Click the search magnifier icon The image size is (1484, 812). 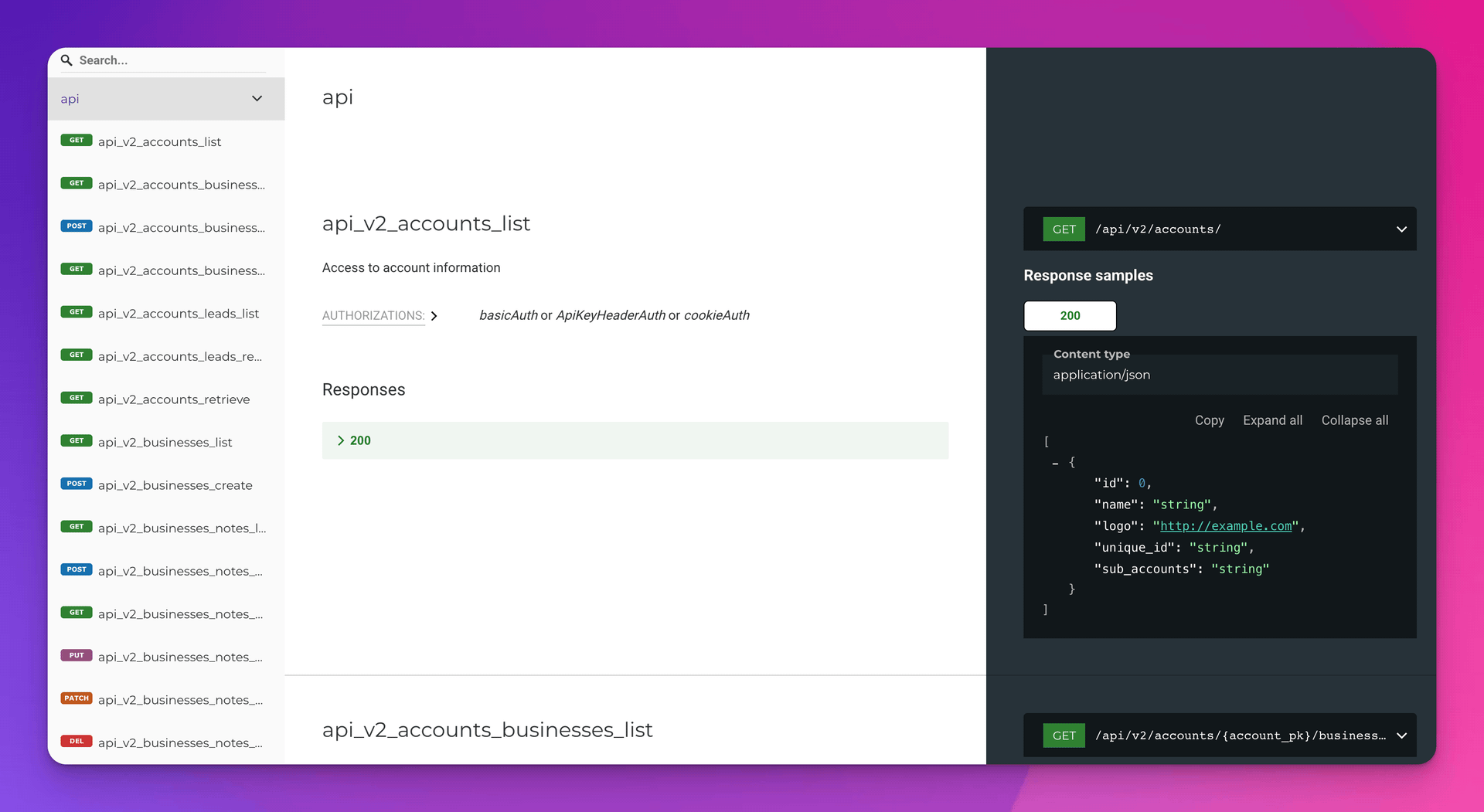(x=66, y=60)
